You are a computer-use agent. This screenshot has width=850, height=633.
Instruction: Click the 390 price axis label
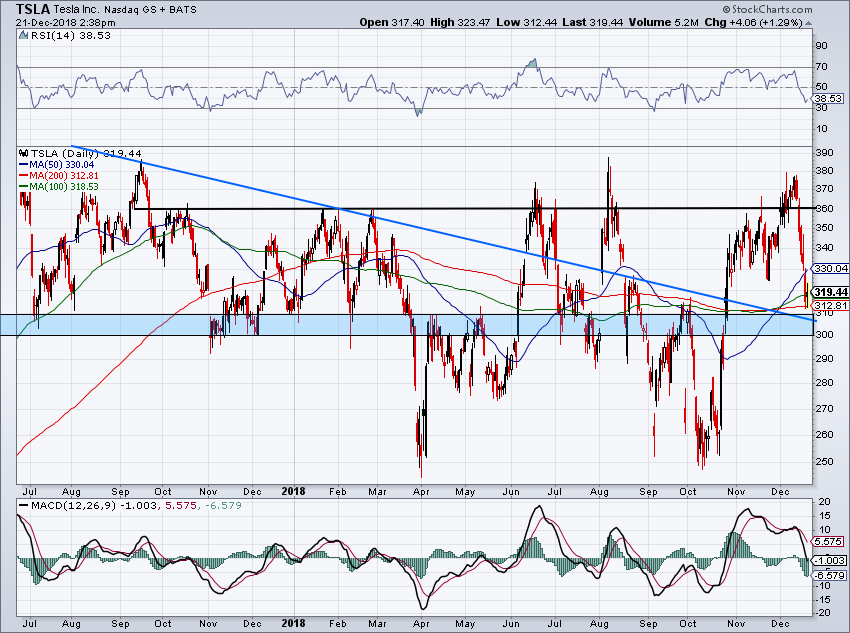[825, 153]
